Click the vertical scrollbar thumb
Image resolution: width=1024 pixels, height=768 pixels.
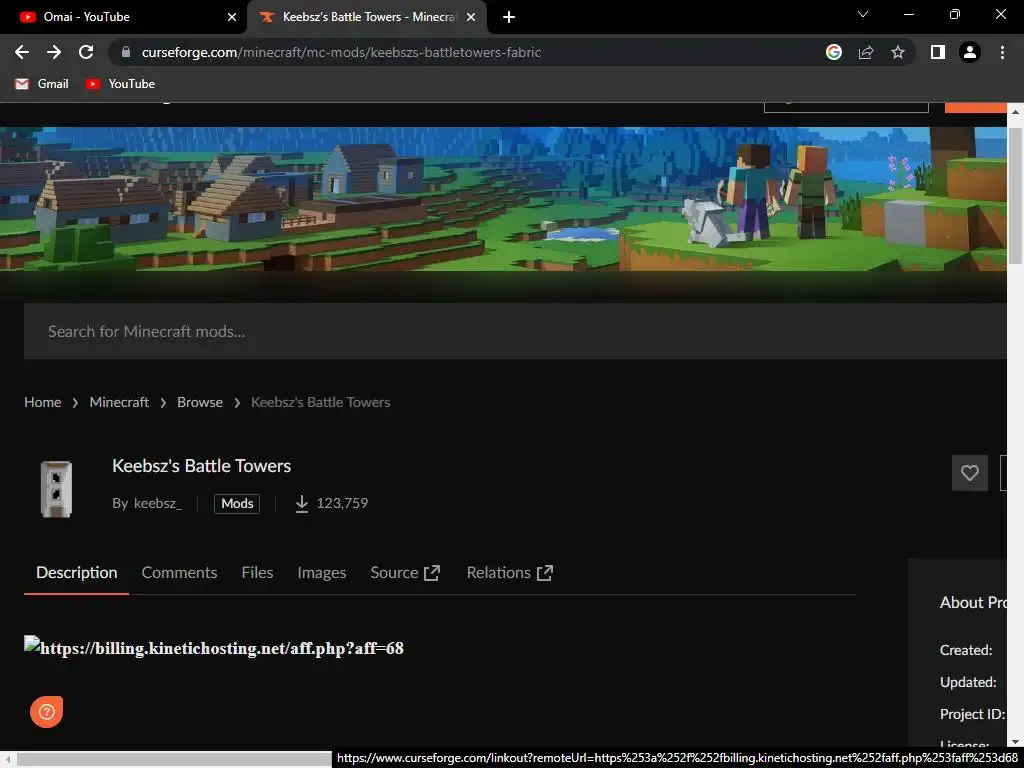pyautogui.click(x=1015, y=196)
